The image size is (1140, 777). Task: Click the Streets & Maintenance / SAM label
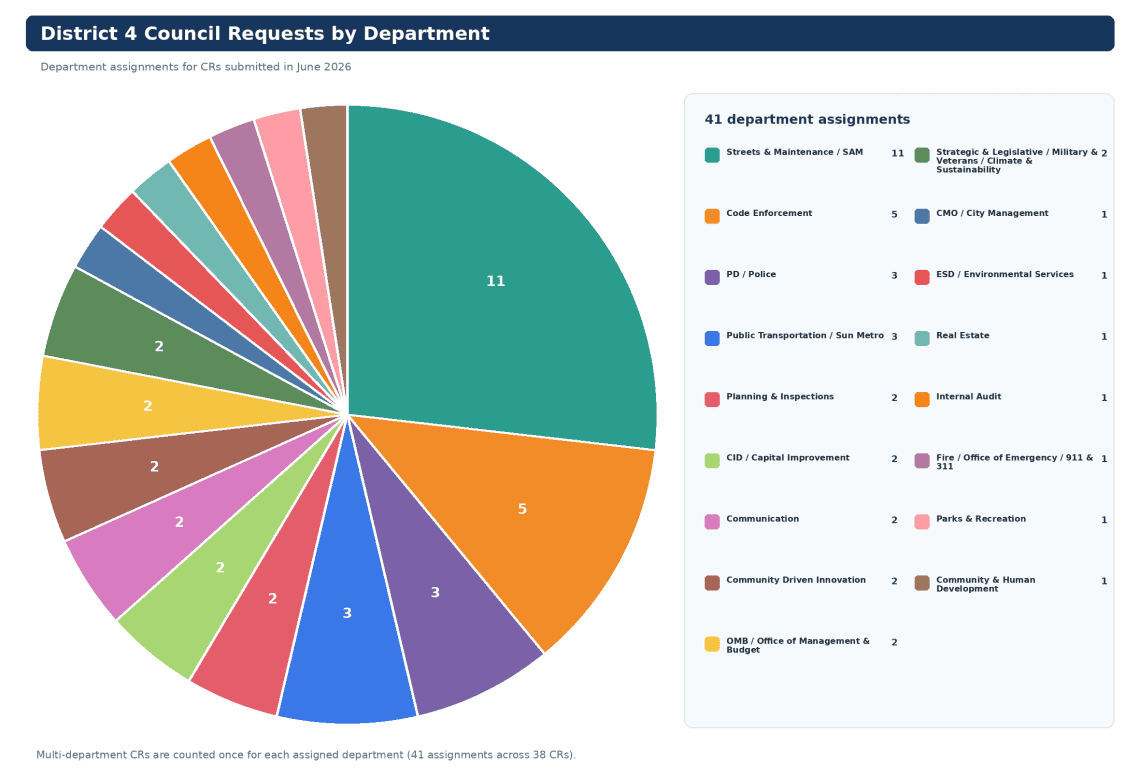pos(794,152)
